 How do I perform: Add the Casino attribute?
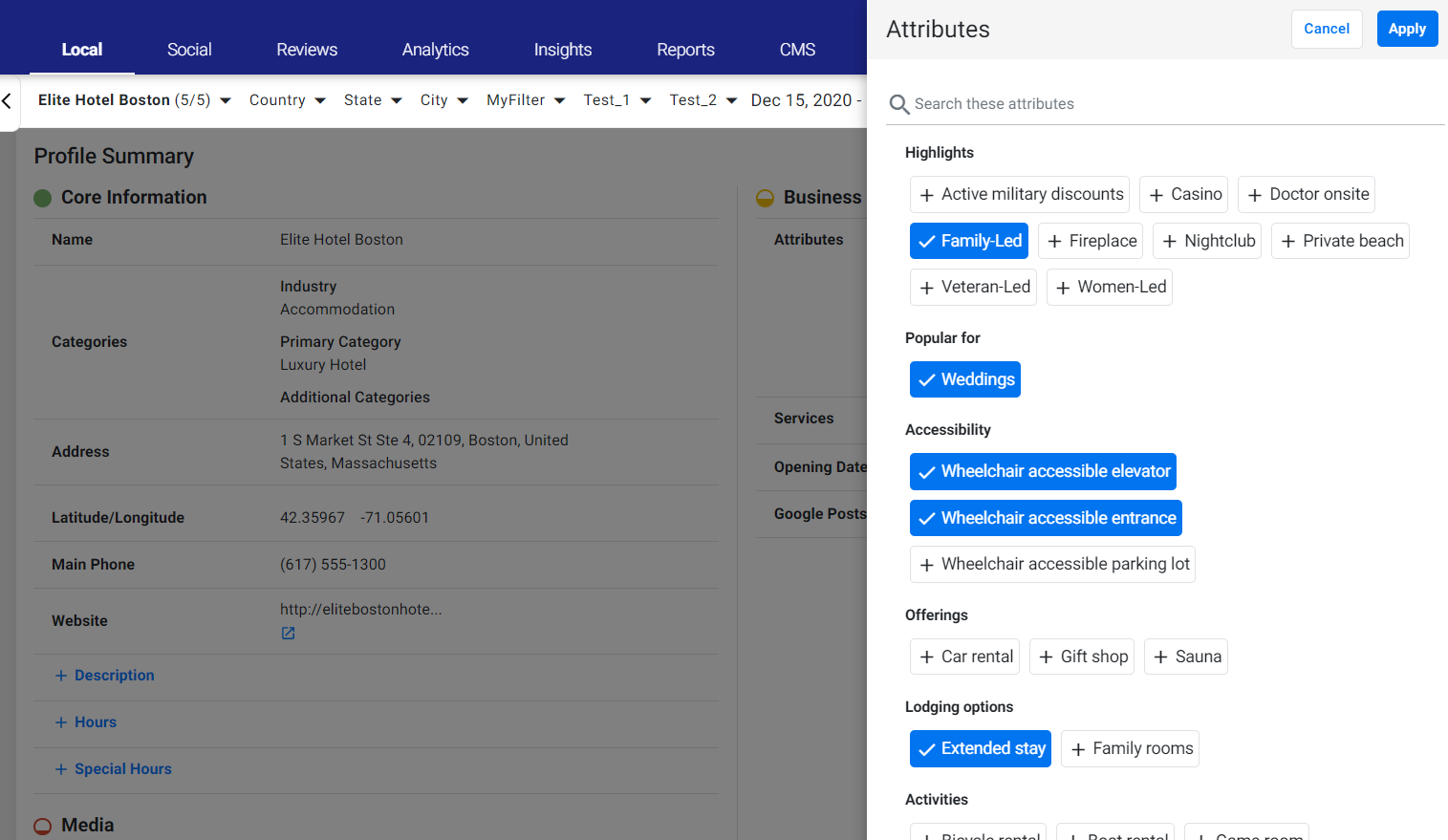pos(1183,194)
